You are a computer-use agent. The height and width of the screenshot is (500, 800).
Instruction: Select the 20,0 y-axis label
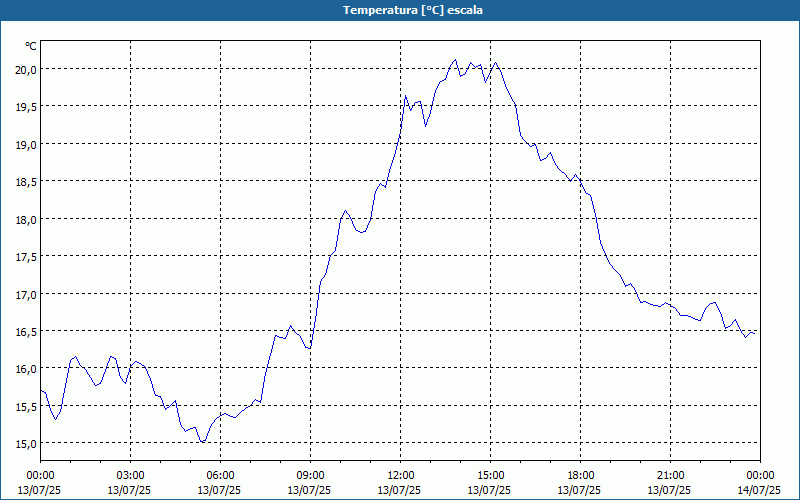pos(26,70)
